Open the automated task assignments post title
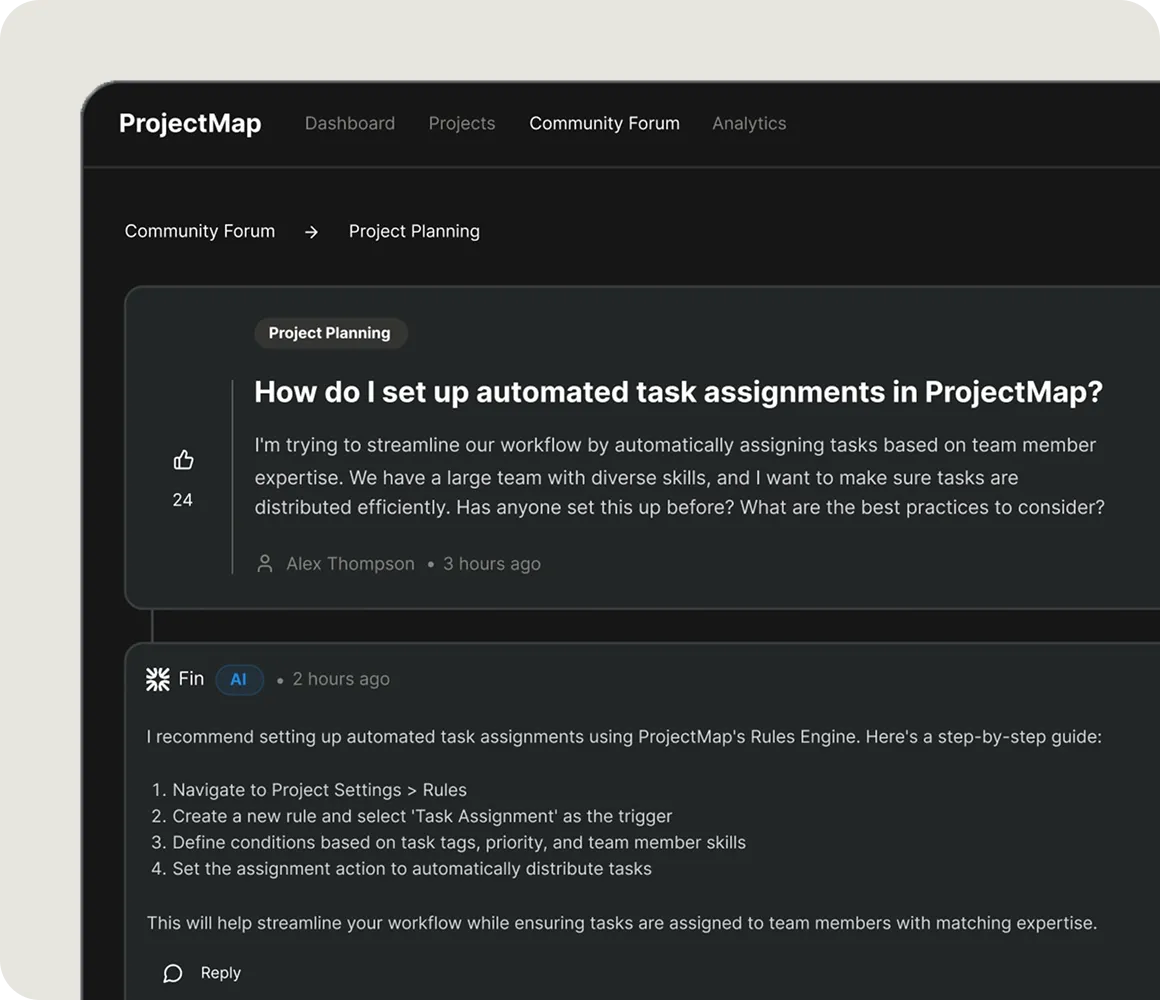This screenshot has height=1000, width=1160. 678,391
